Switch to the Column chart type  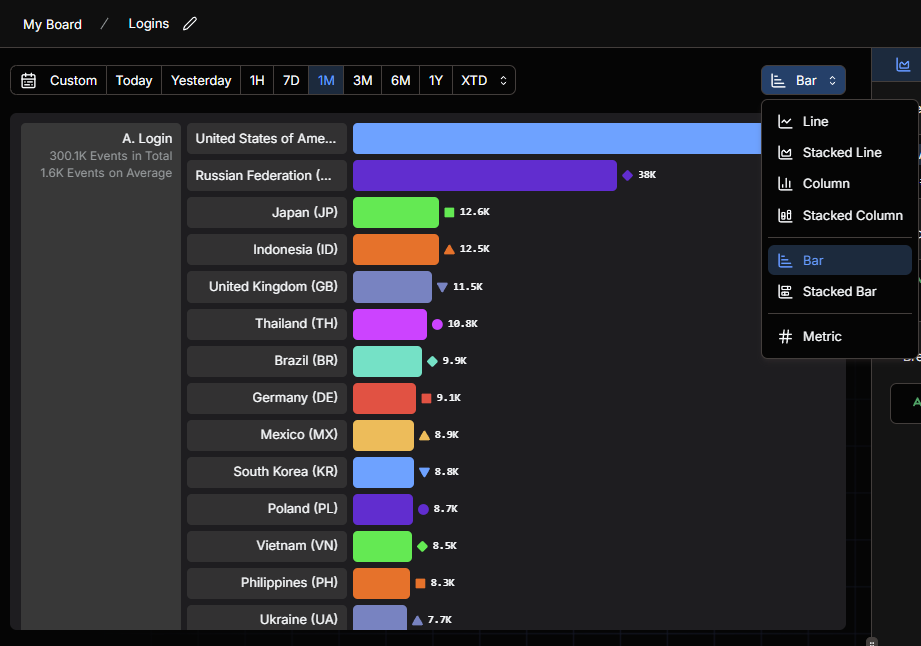point(839,184)
